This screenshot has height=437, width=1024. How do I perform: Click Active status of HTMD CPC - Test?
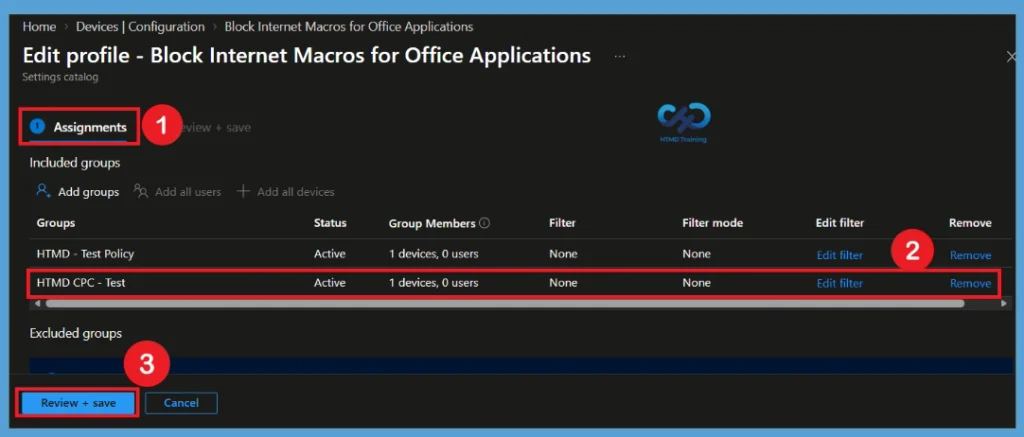pos(329,283)
